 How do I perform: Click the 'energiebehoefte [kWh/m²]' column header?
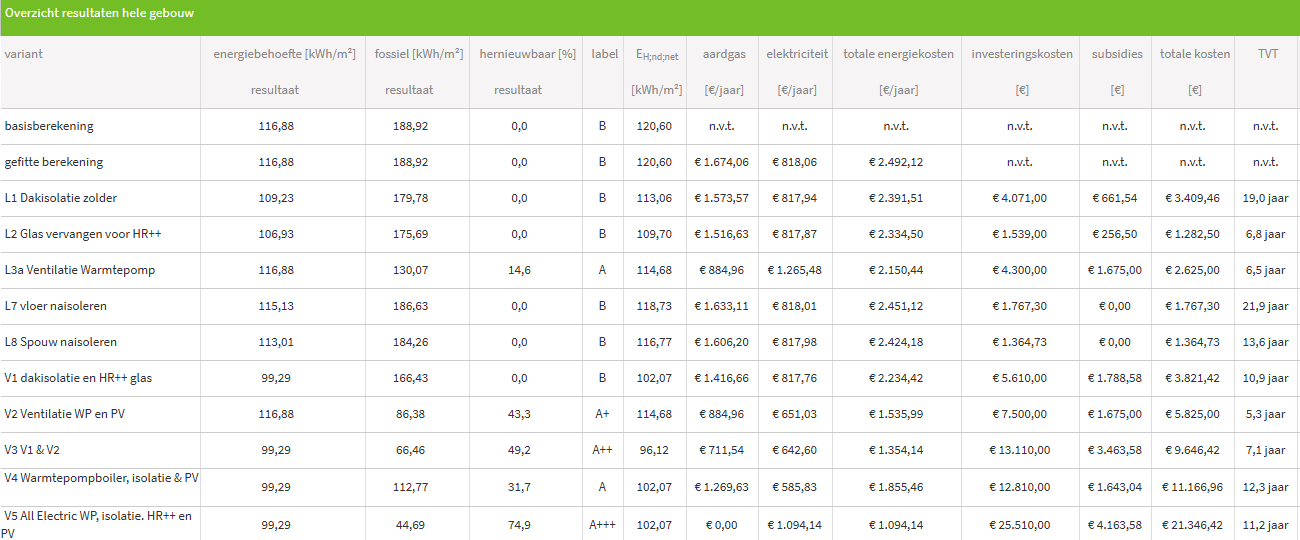tap(284, 54)
